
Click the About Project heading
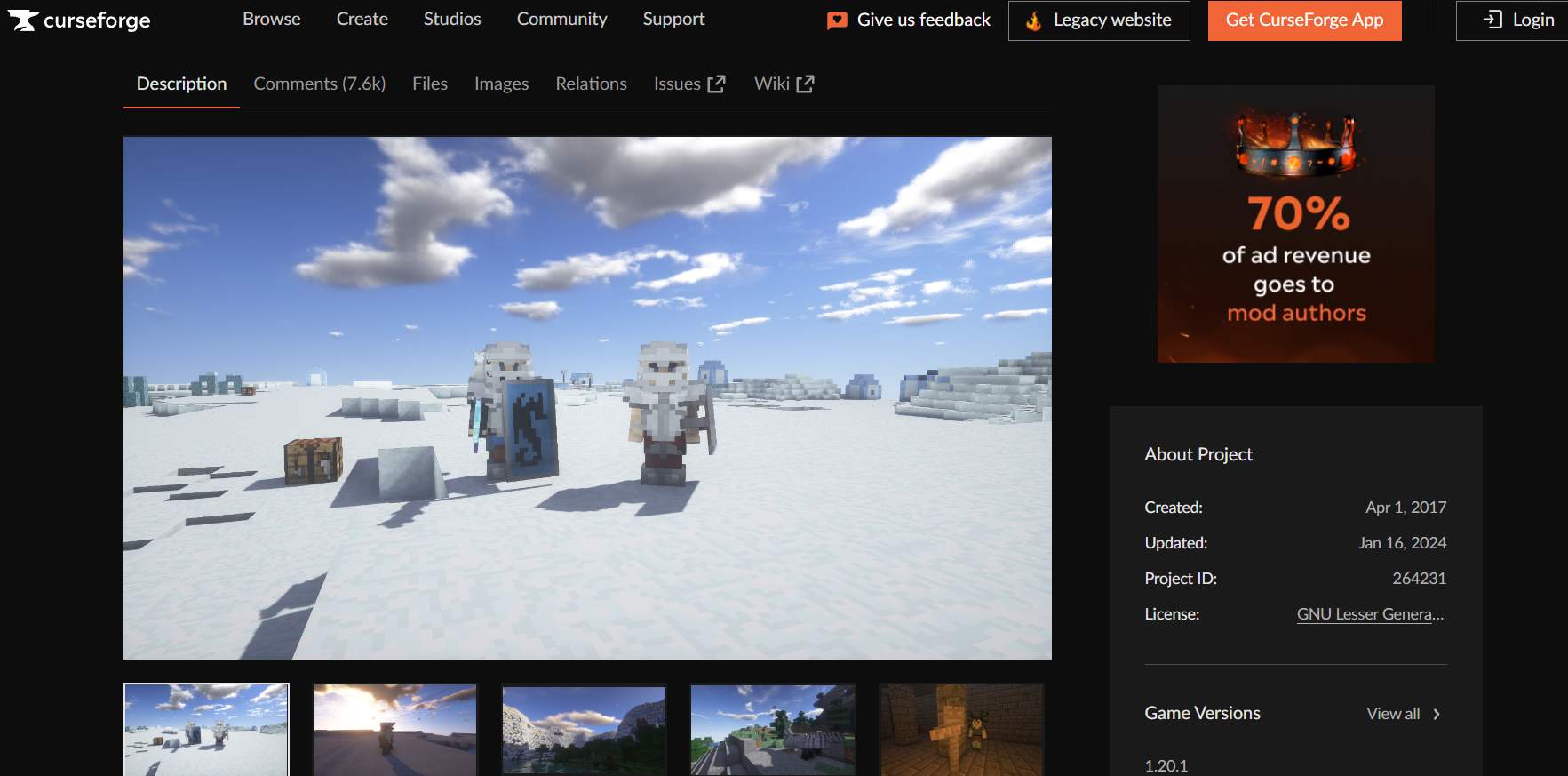(1198, 454)
